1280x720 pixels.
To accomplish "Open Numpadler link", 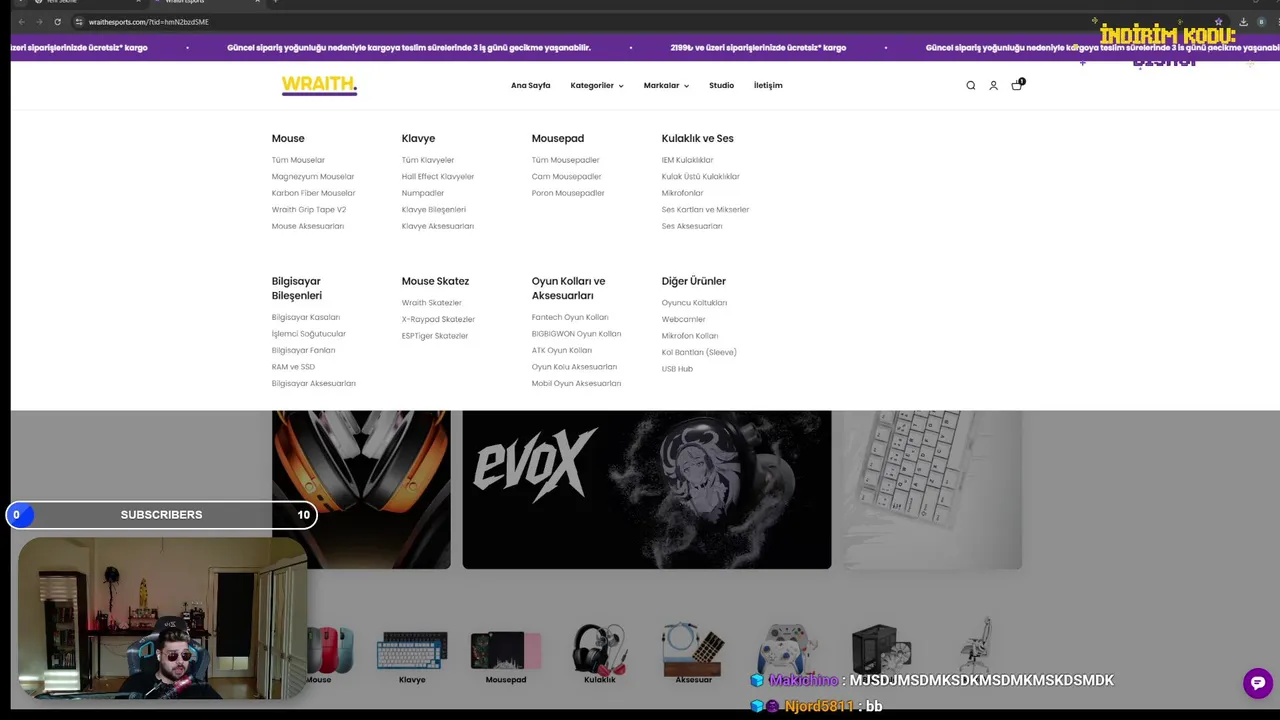I will (423, 193).
